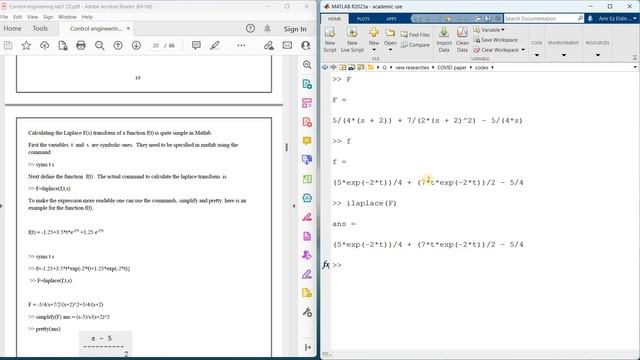
Task: Open the Window menu in Acrobat
Action: point(67,17)
